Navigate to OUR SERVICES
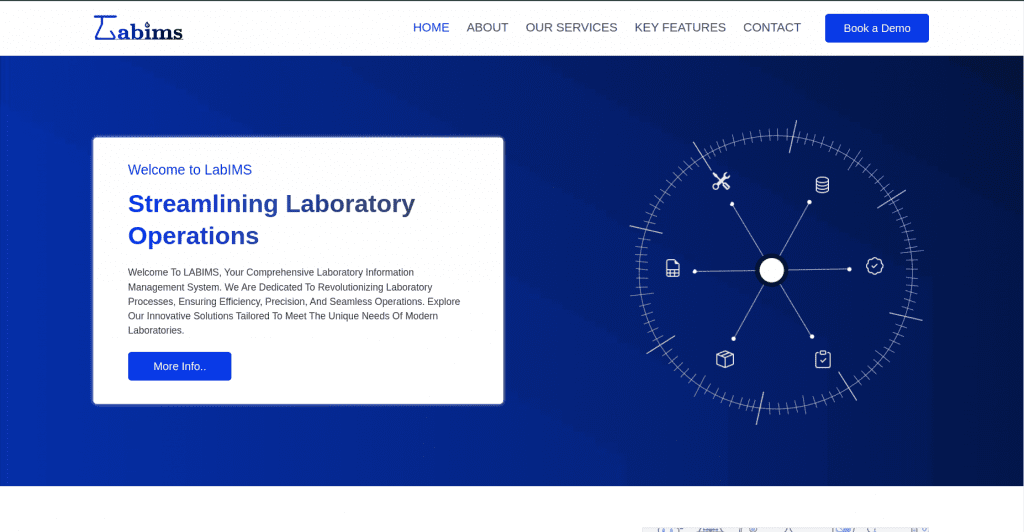The image size is (1024, 532). (x=571, y=28)
